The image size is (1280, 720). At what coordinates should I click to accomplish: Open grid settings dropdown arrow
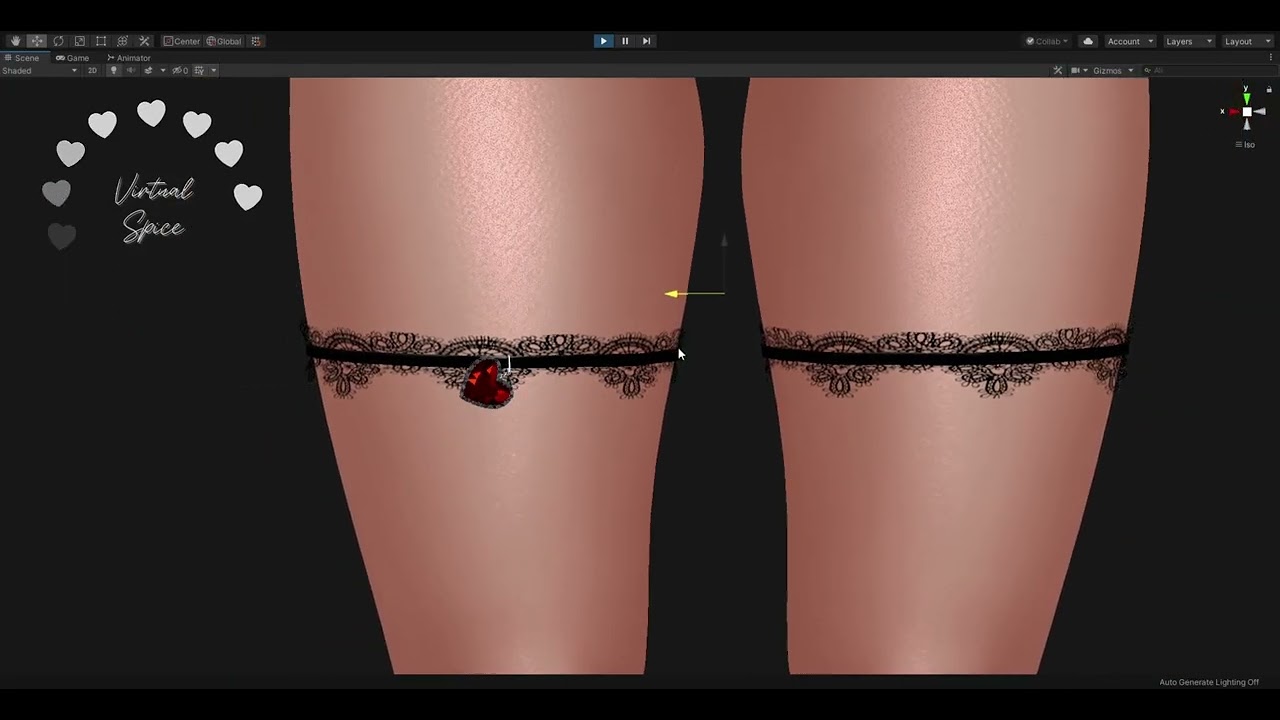[213, 71]
